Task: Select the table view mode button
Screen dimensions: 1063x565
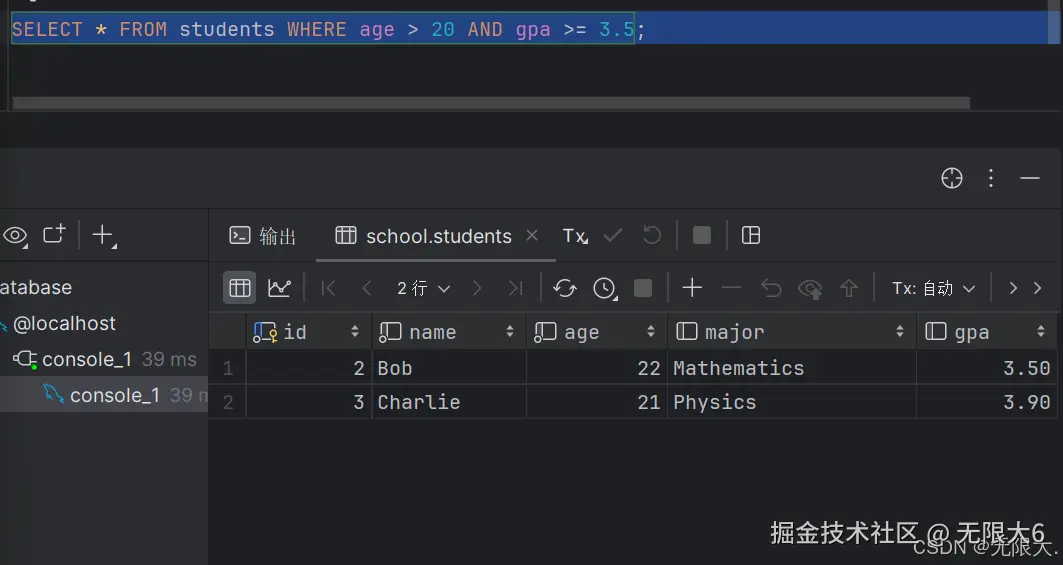Action: [239, 288]
